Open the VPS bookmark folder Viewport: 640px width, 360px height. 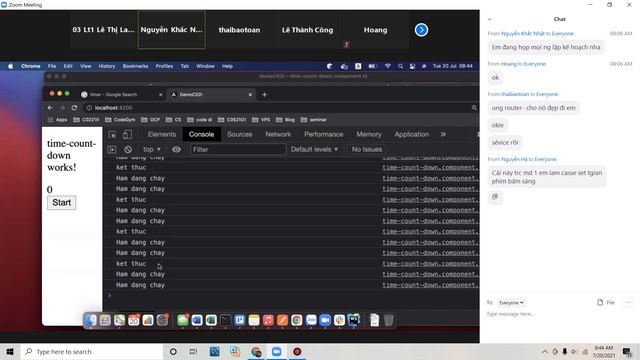261,120
